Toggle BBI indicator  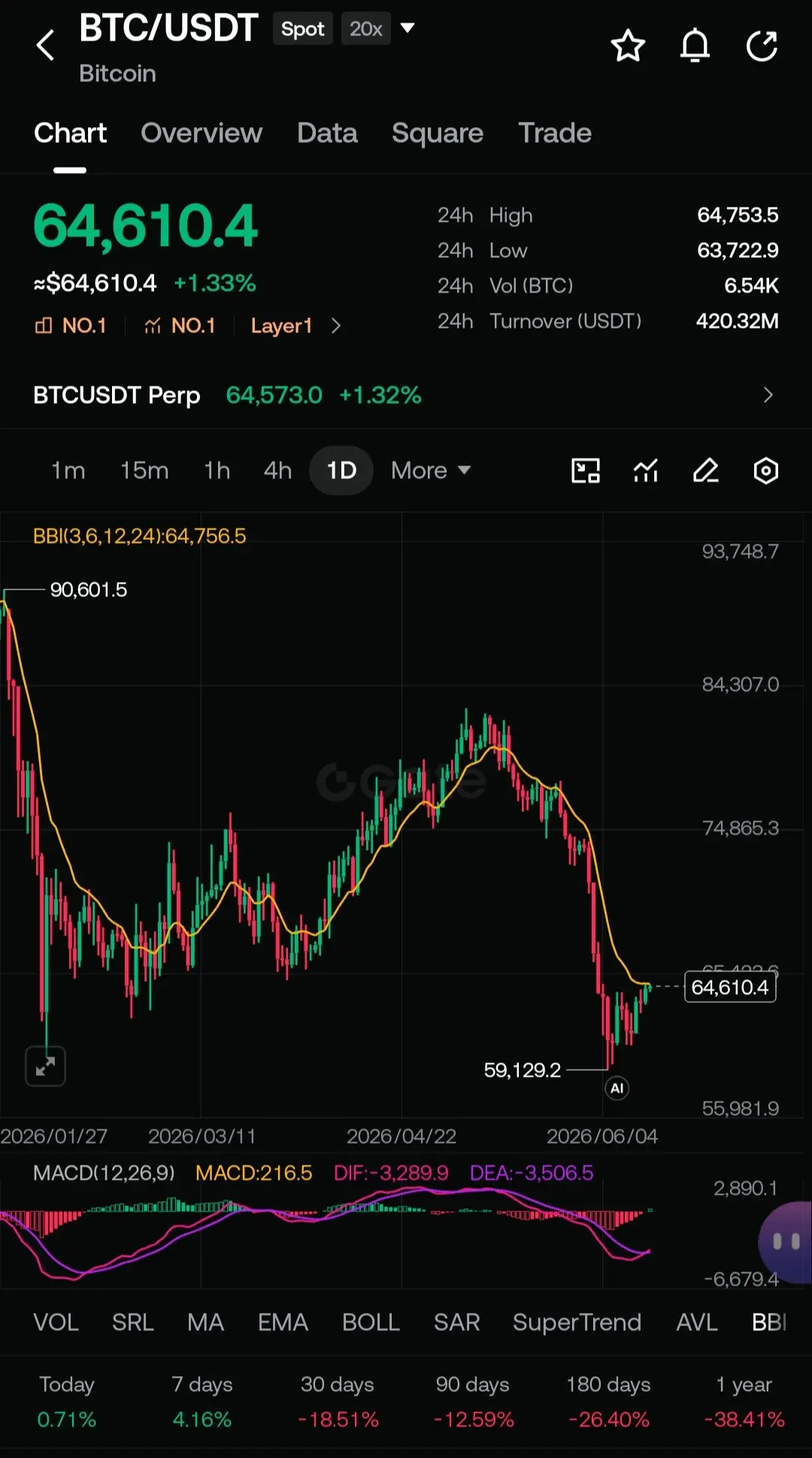769,1323
